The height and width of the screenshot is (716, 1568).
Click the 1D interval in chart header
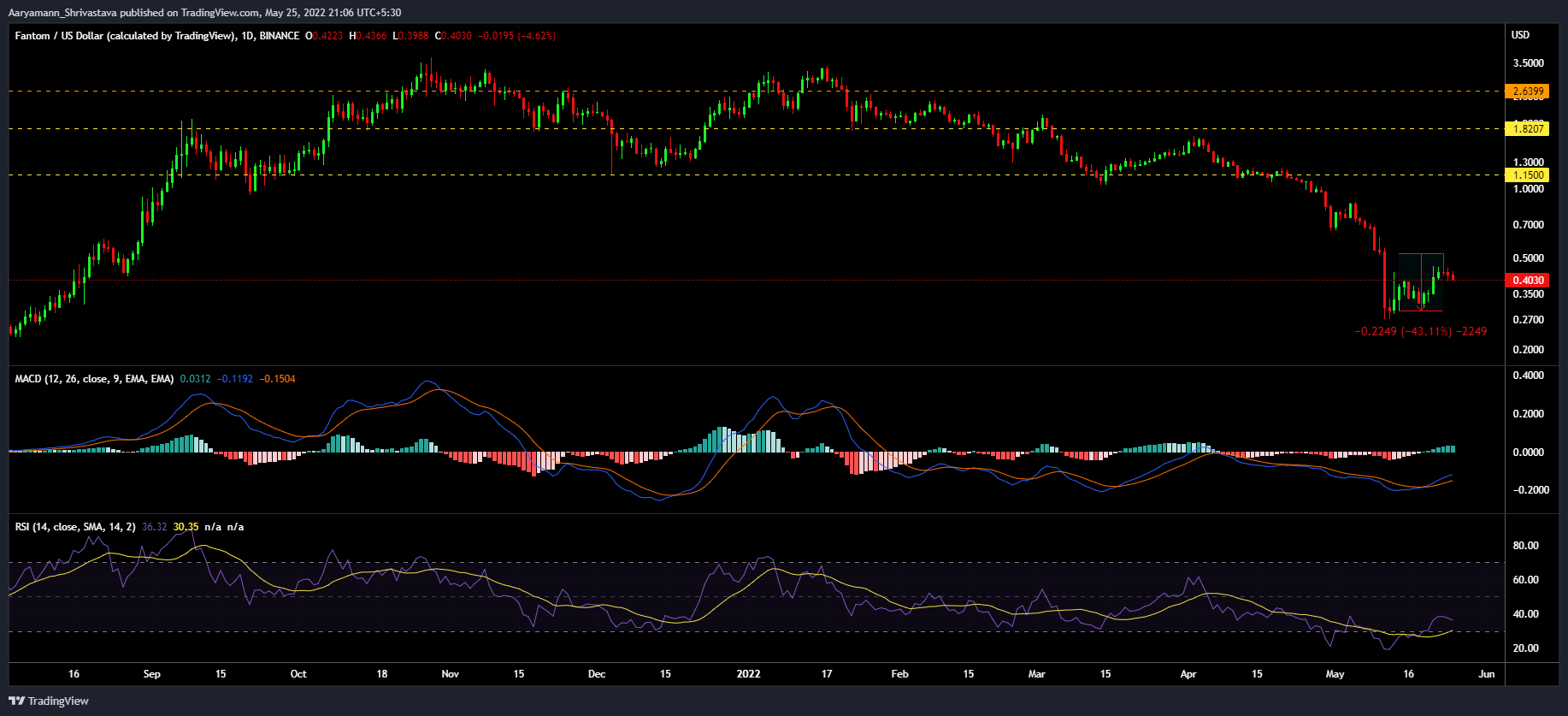pyautogui.click(x=247, y=36)
